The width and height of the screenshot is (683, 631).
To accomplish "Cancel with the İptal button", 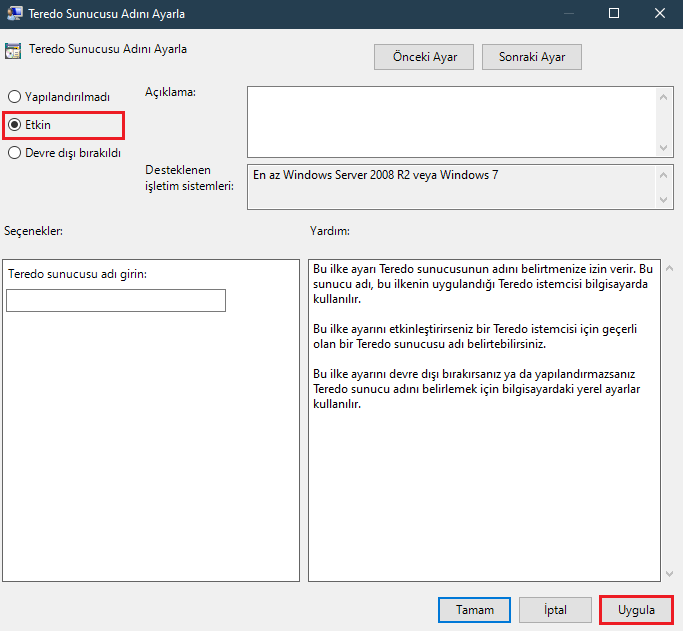I will pos(555,610).
